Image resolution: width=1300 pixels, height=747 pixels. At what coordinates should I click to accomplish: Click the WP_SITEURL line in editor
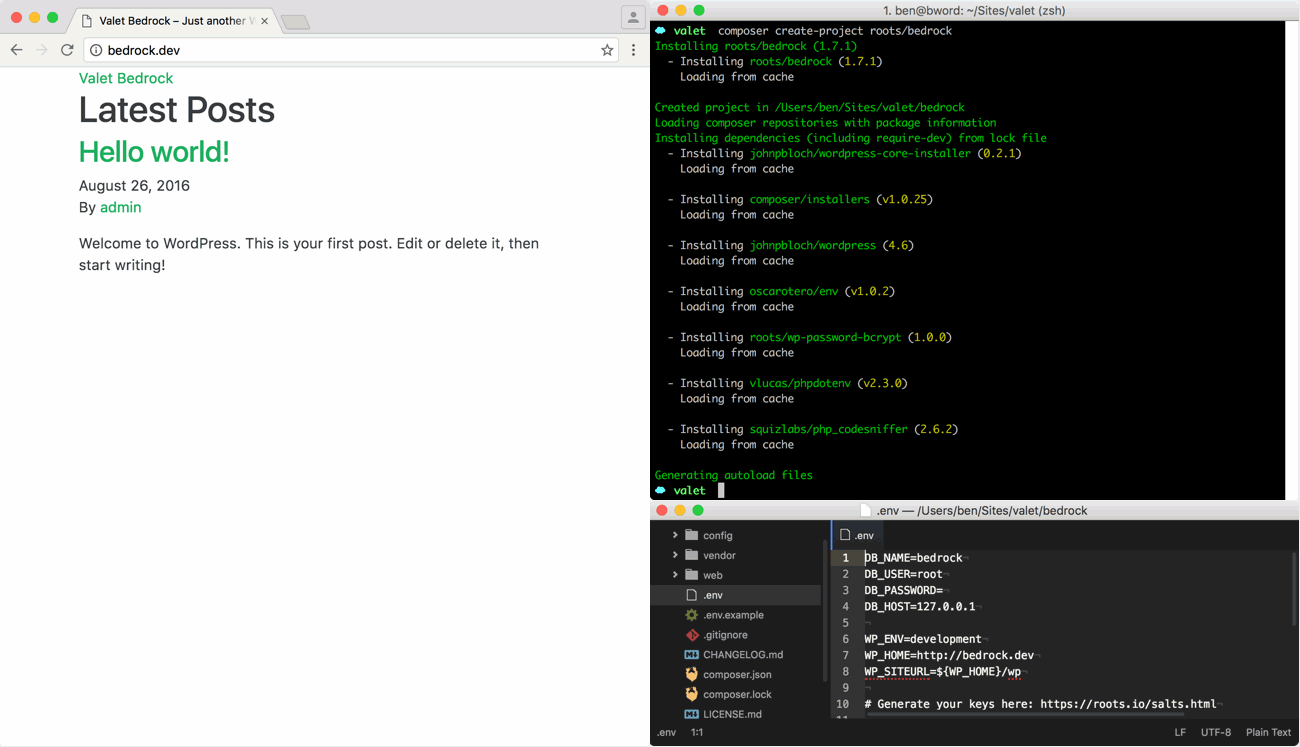click(x=943, y=672)
